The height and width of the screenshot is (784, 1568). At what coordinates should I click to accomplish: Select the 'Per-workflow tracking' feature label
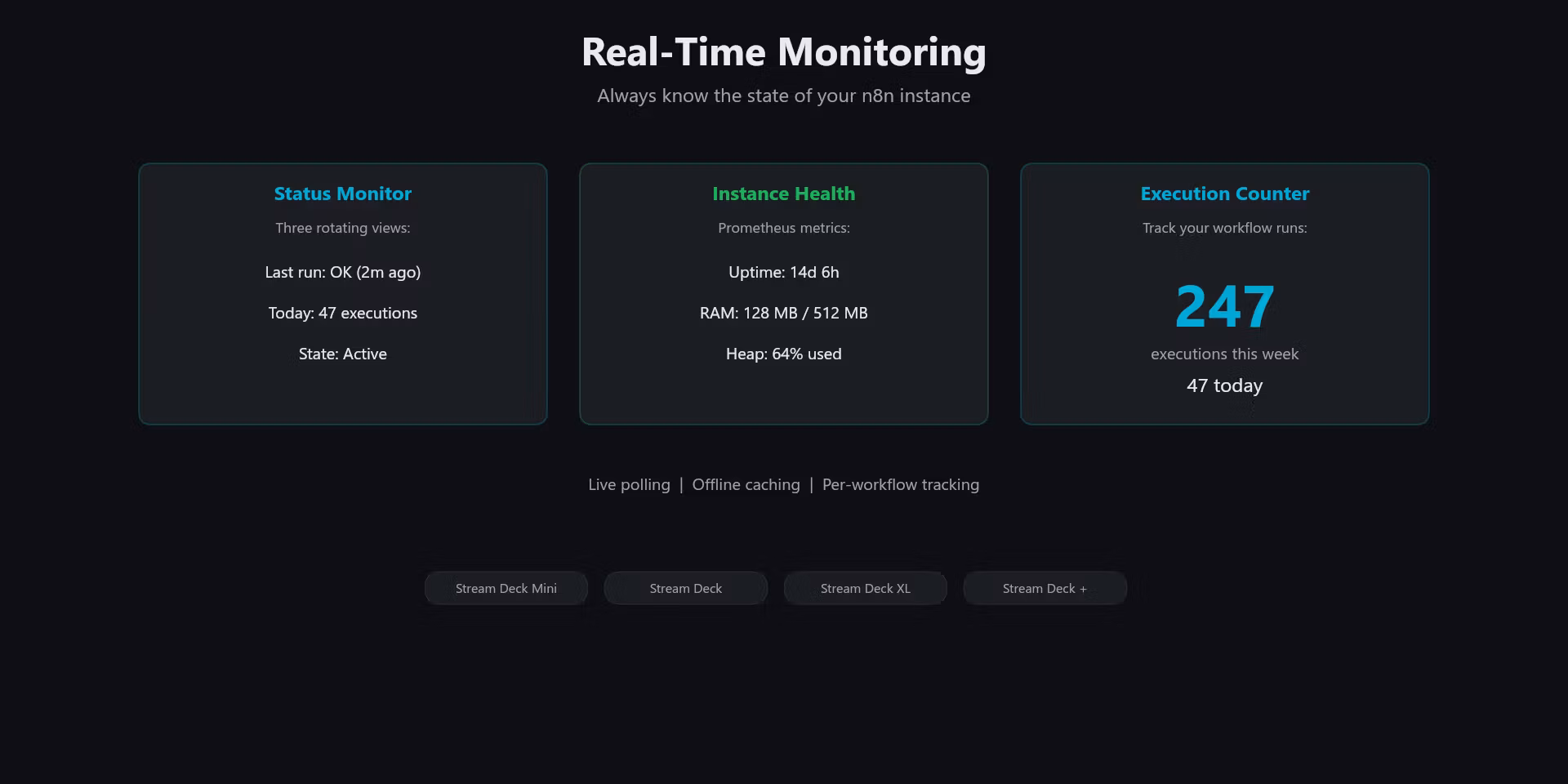click(900, 484)
